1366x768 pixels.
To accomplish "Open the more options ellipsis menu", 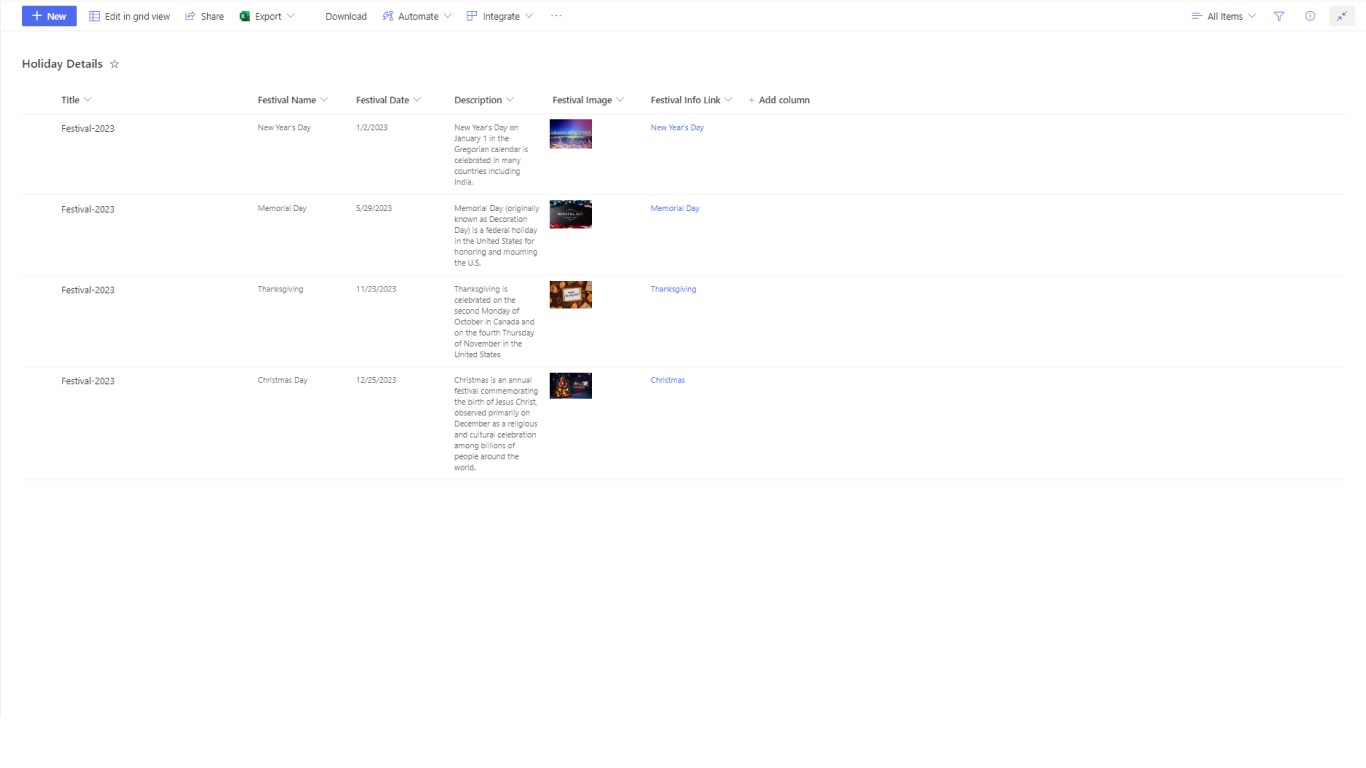I will tap(556, 16).
